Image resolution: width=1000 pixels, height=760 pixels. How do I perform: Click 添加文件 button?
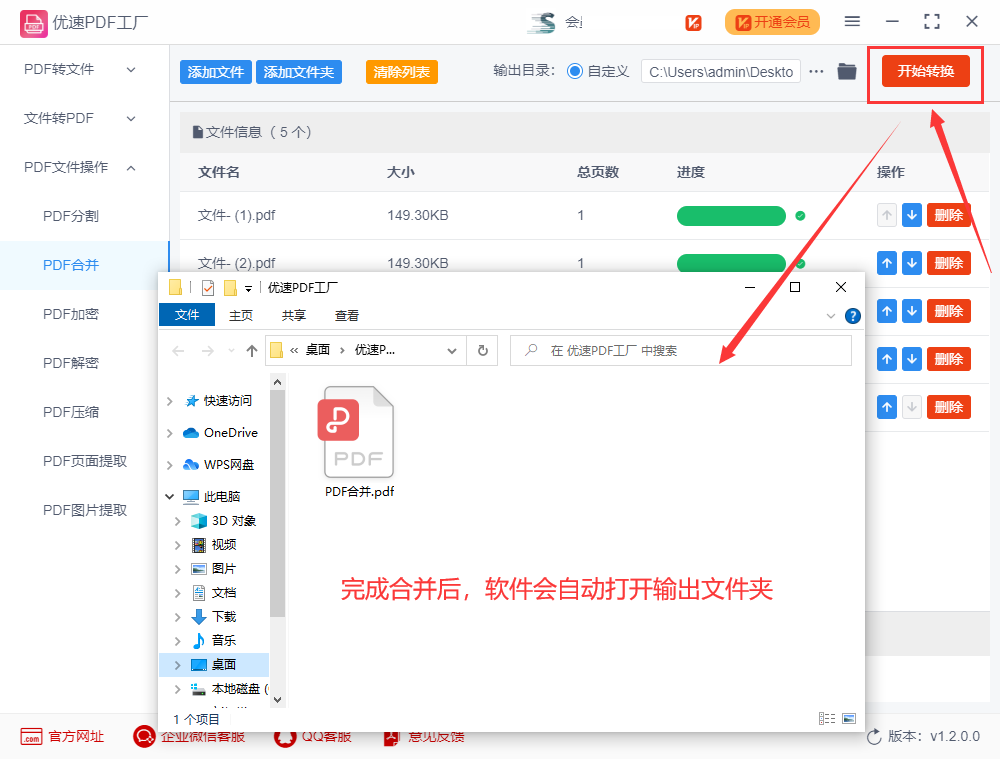(216, 72)
